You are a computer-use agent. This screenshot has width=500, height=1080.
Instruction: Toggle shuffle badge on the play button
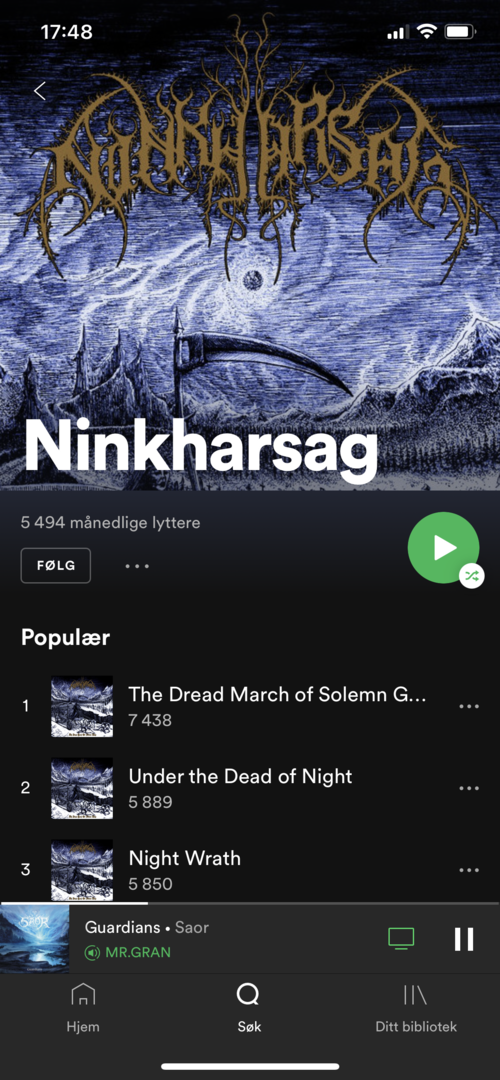coord(471,576)
